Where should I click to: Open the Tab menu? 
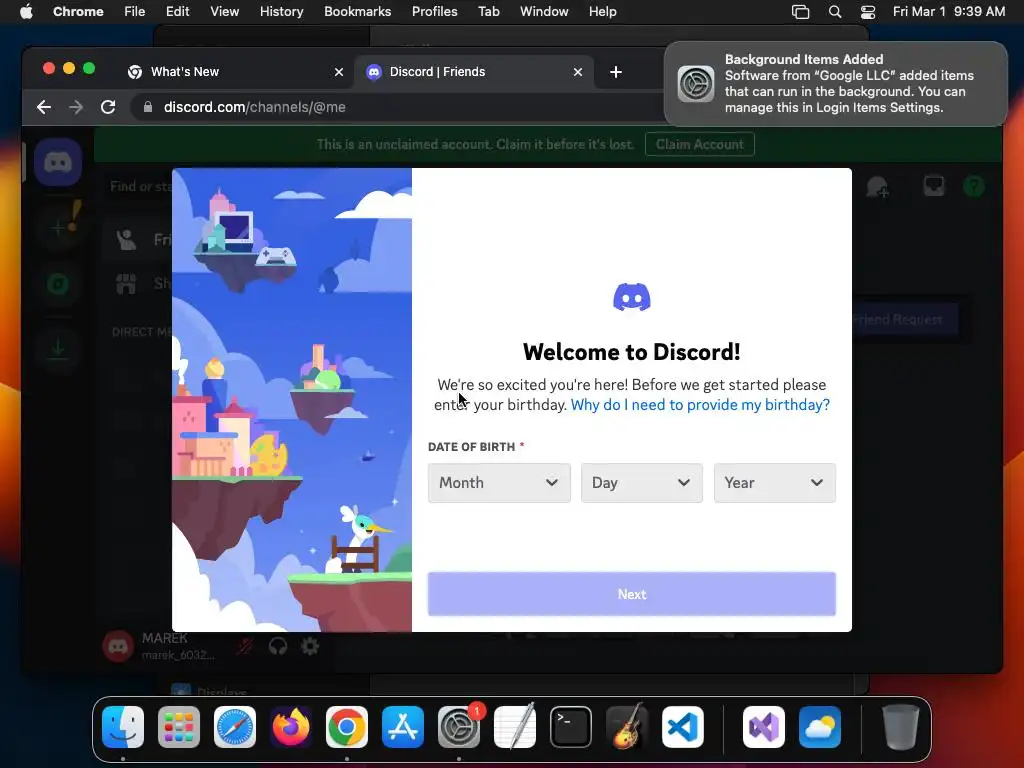click(x=488, y=12)
